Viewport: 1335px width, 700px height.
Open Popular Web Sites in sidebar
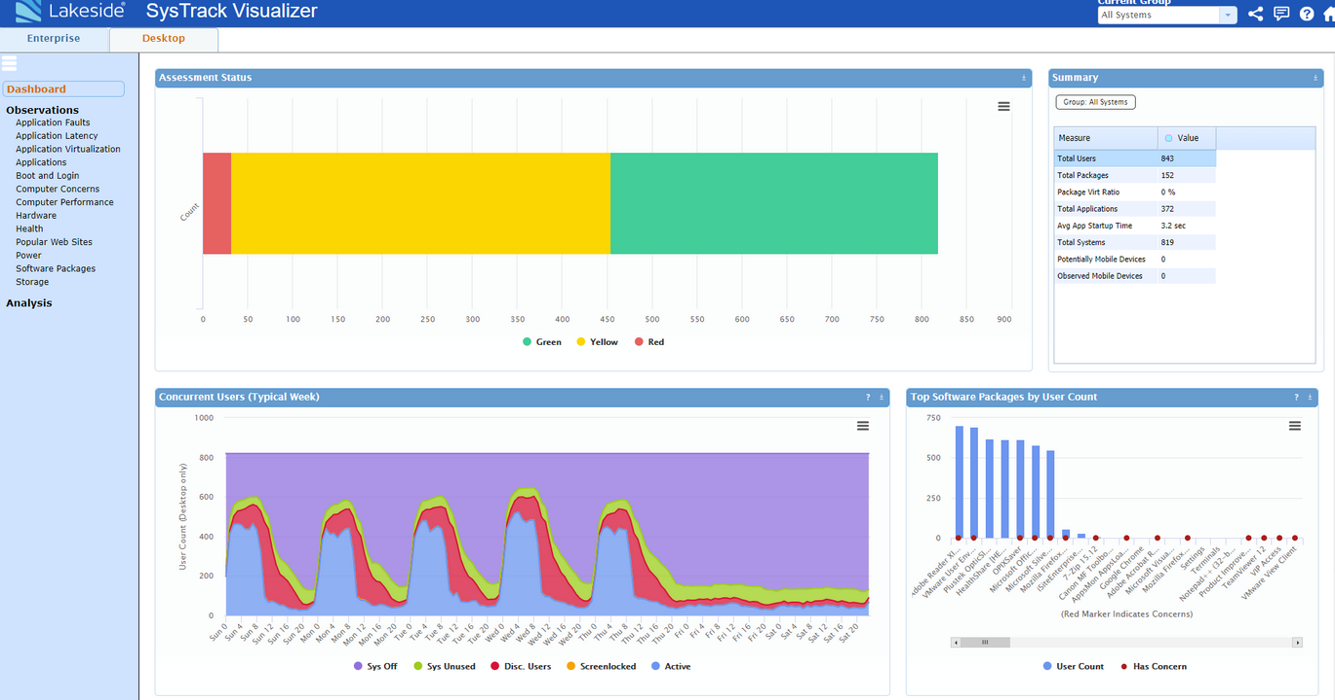pos(54,242)
